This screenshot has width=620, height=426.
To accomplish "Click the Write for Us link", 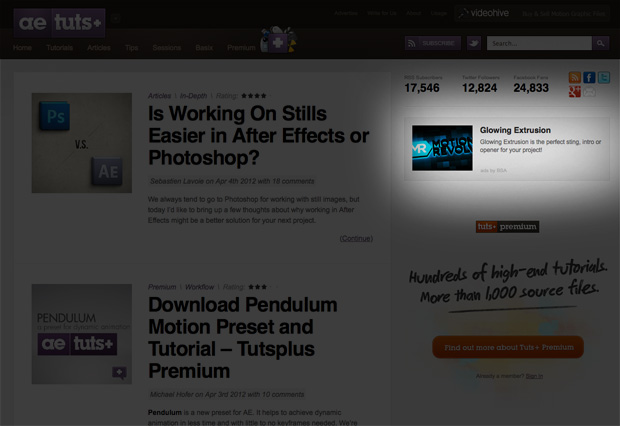I will 382,13.
